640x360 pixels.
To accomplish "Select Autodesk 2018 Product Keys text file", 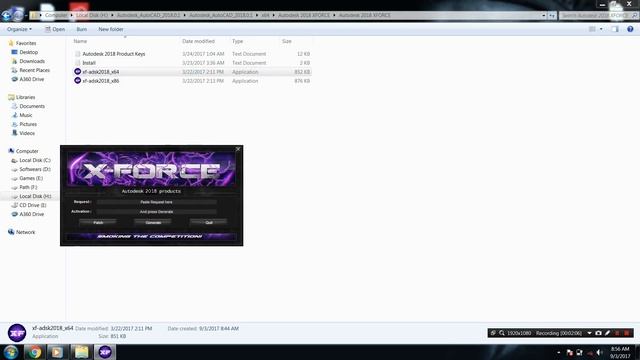I will [x=113, y=54].
